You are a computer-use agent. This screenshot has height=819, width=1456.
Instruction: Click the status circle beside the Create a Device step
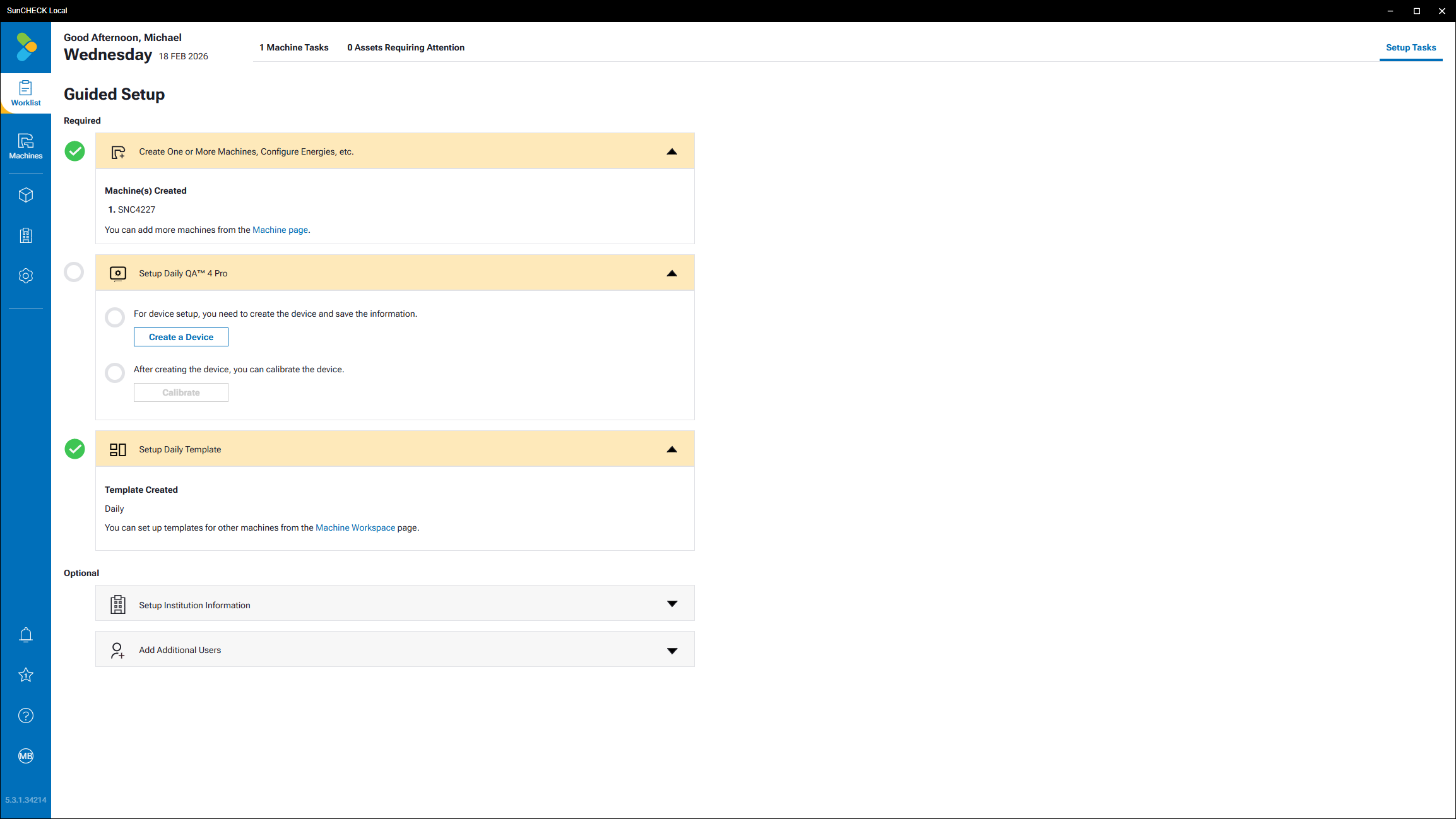pos(114,317)
